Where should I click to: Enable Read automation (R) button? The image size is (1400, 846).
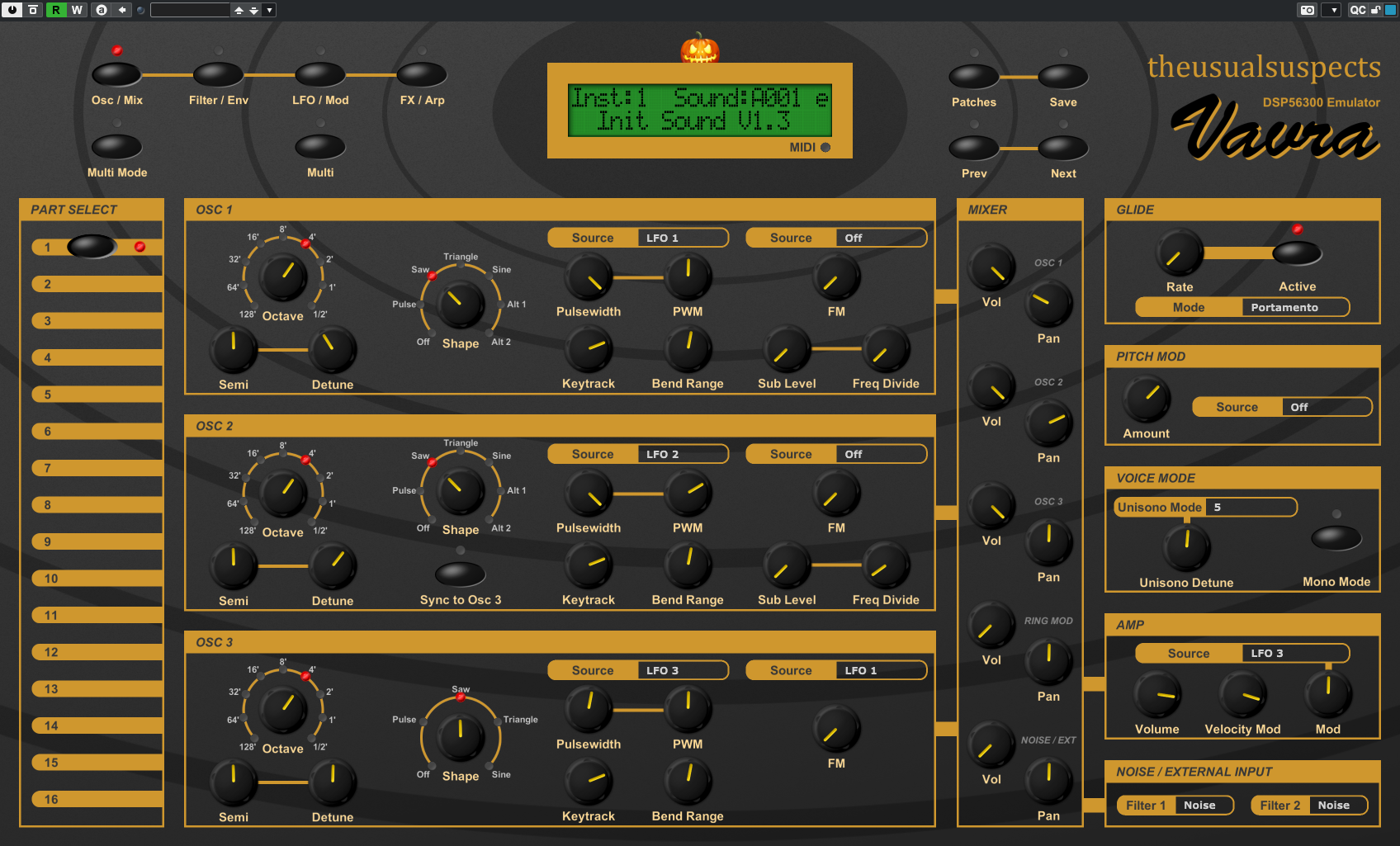56,10
